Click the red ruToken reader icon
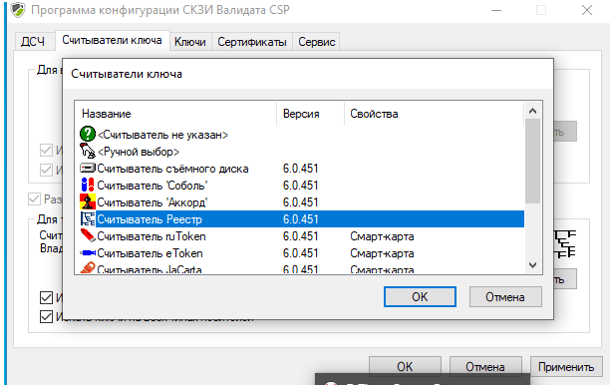The width and height of the screenshot is (616, 392). pyautogui.click(x=88, y=236)
